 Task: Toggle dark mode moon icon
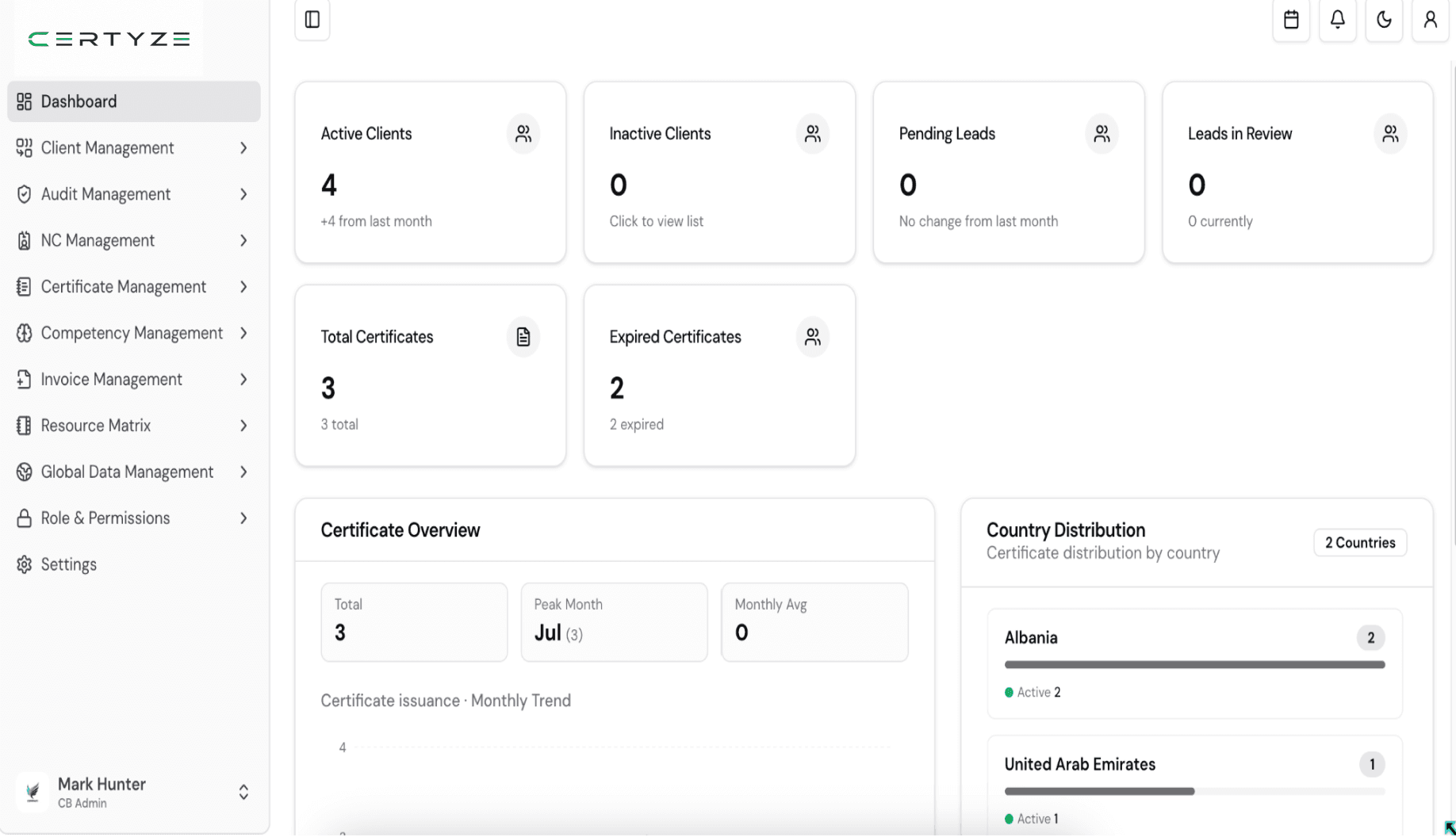[1384, 20]
